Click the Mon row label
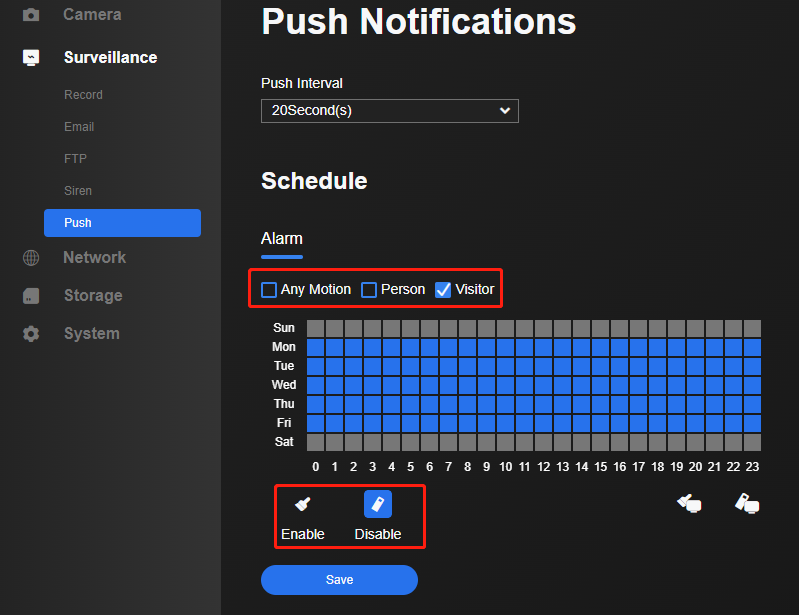The width and height of the screenshot is (799, 615). [x=284, y=347]
